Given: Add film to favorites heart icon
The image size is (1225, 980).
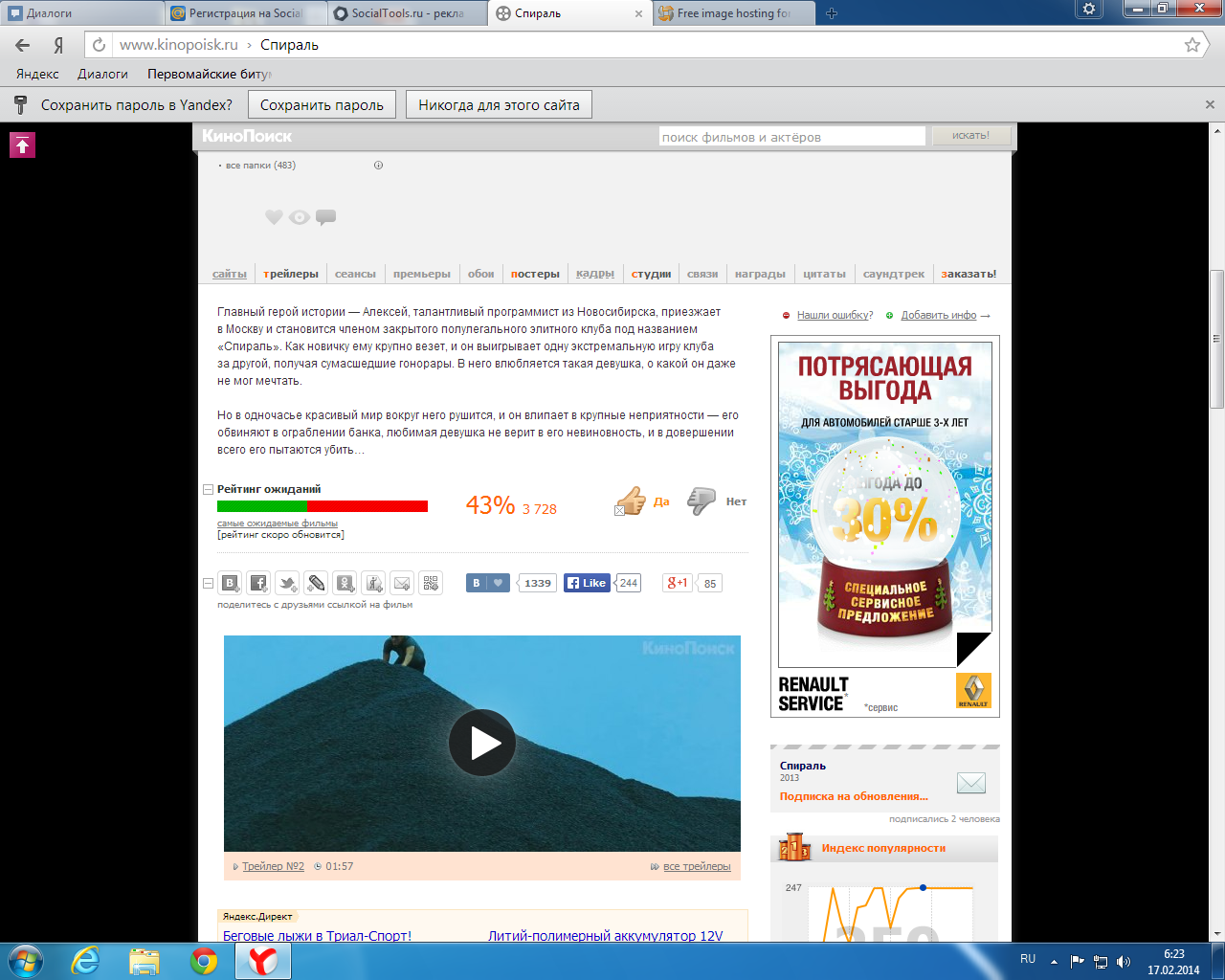Looking at the screenshot, I should tap(274, 217).
